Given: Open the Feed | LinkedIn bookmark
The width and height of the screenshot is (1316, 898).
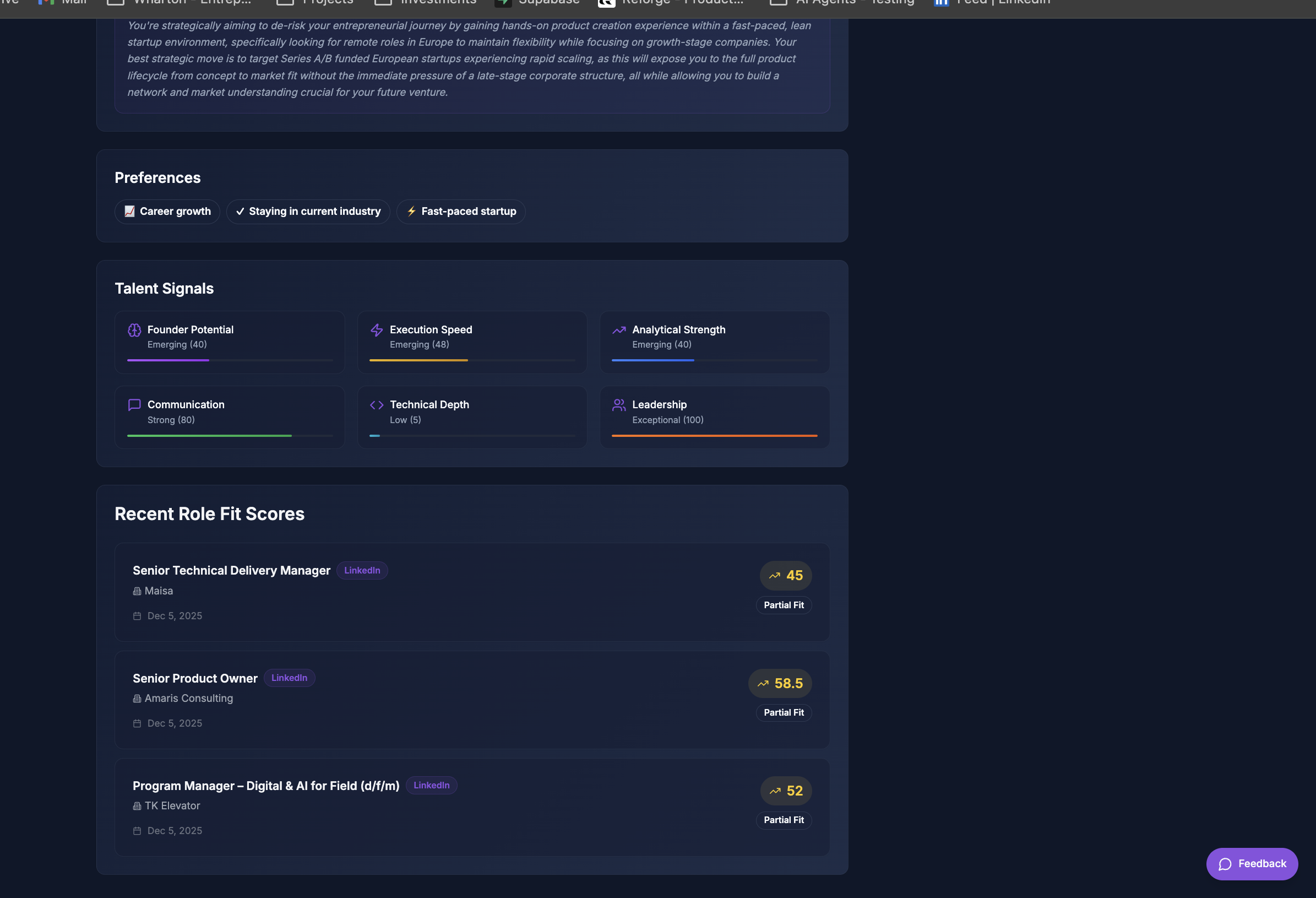Looking at the screenshot, I should pyautogui.click(x=992, y=3).
